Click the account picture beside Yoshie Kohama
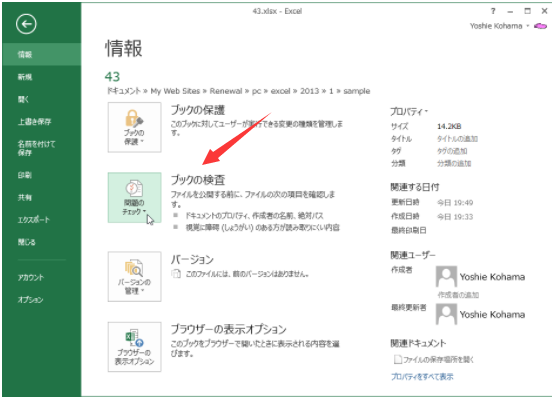552x399 pixels. 540,26
